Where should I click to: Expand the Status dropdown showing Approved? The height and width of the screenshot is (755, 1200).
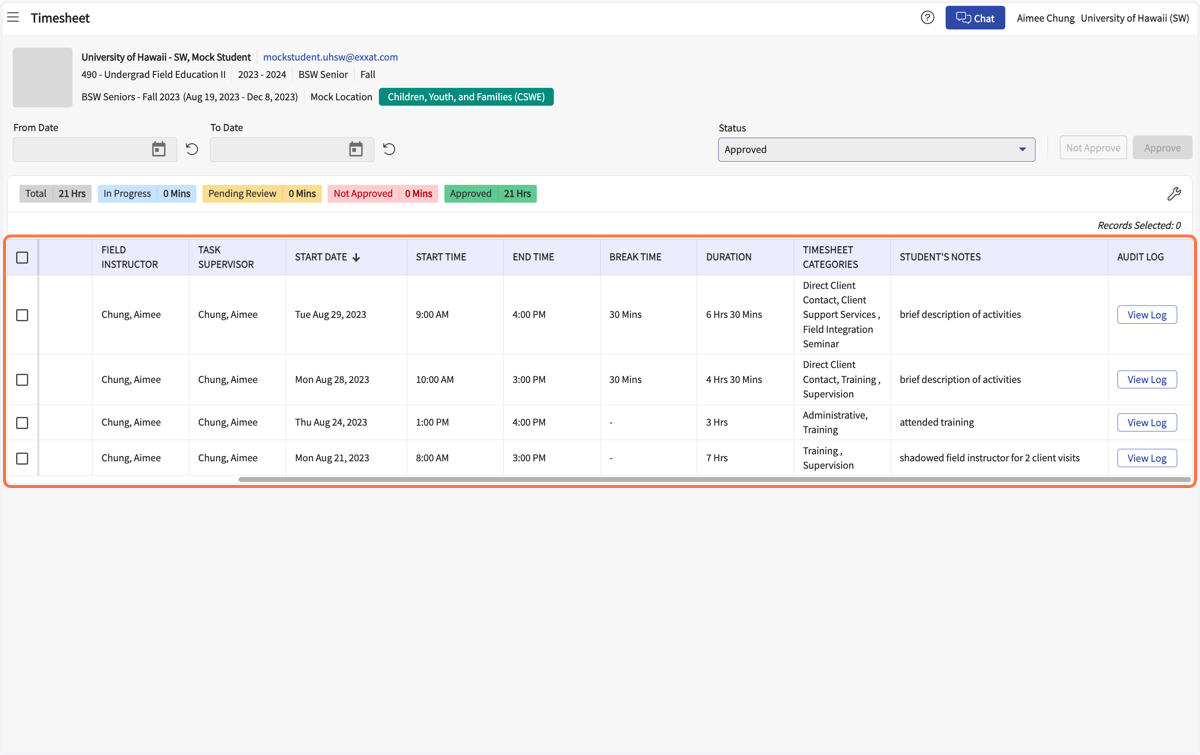(x=876, y=149)
